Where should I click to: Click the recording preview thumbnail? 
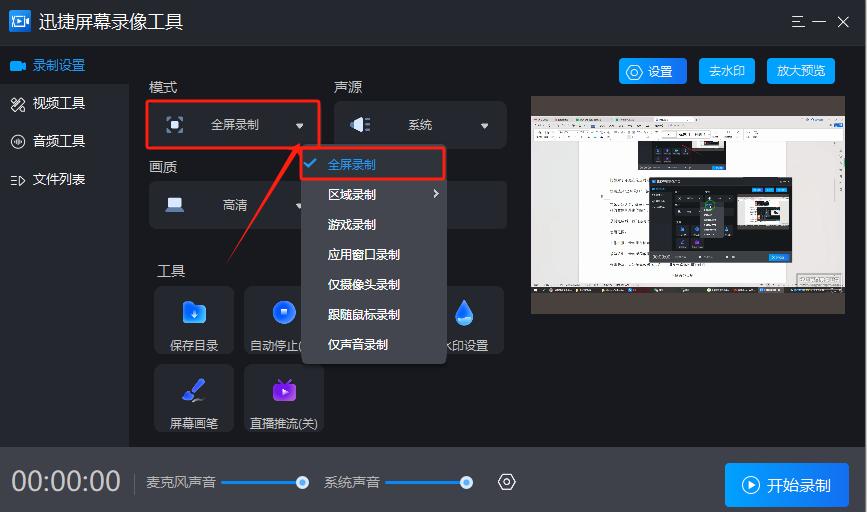[688, 205]
